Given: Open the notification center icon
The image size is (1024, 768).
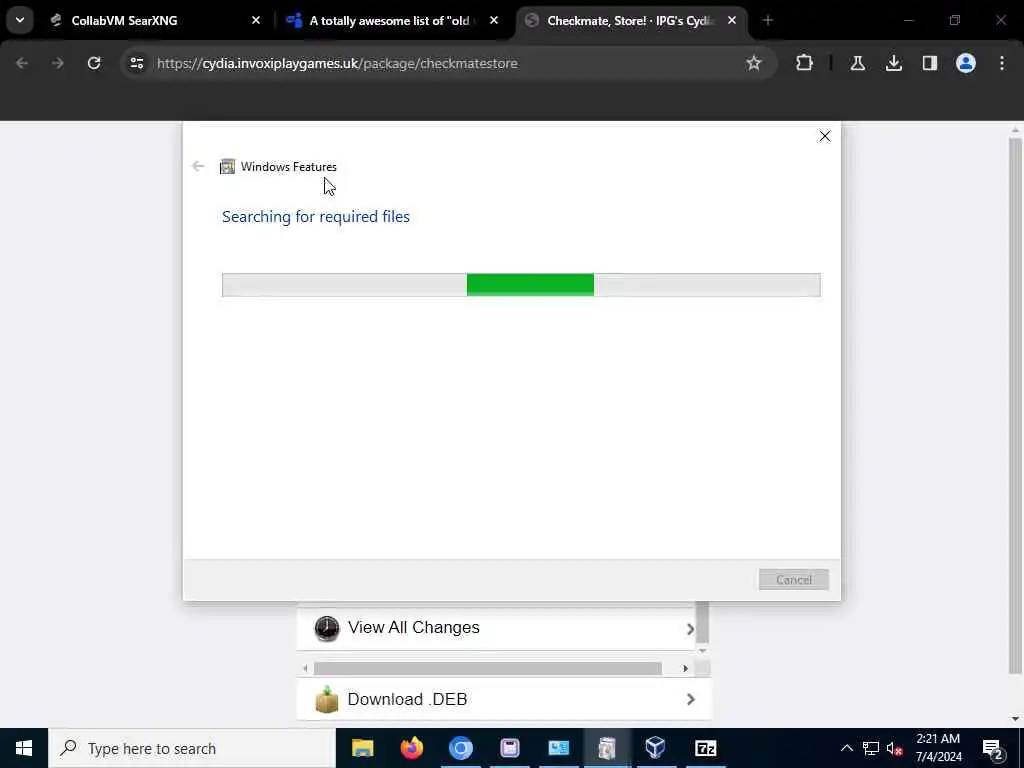Looking at the screenshot, I should click(993, 748).
